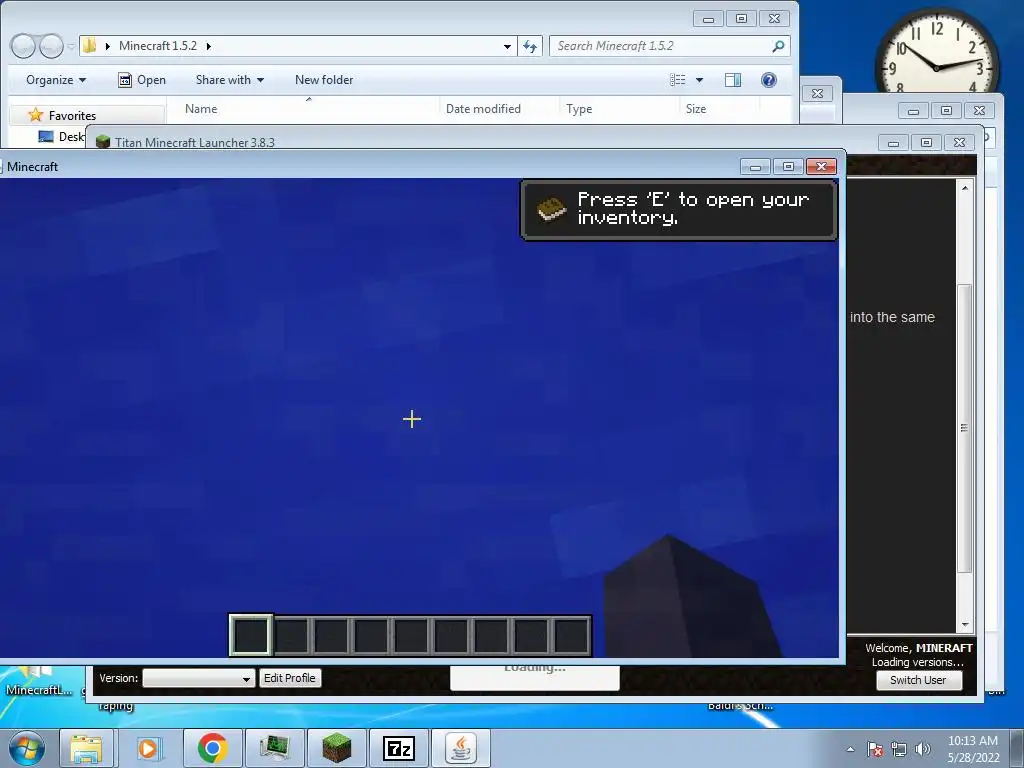The image size is (1024, 768).
Task: Click the Switch User button
Action: click(918, 680)
